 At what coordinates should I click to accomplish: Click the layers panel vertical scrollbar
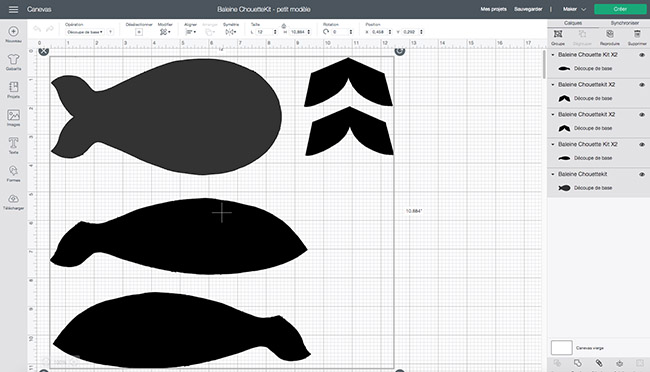tap(544, 64)
